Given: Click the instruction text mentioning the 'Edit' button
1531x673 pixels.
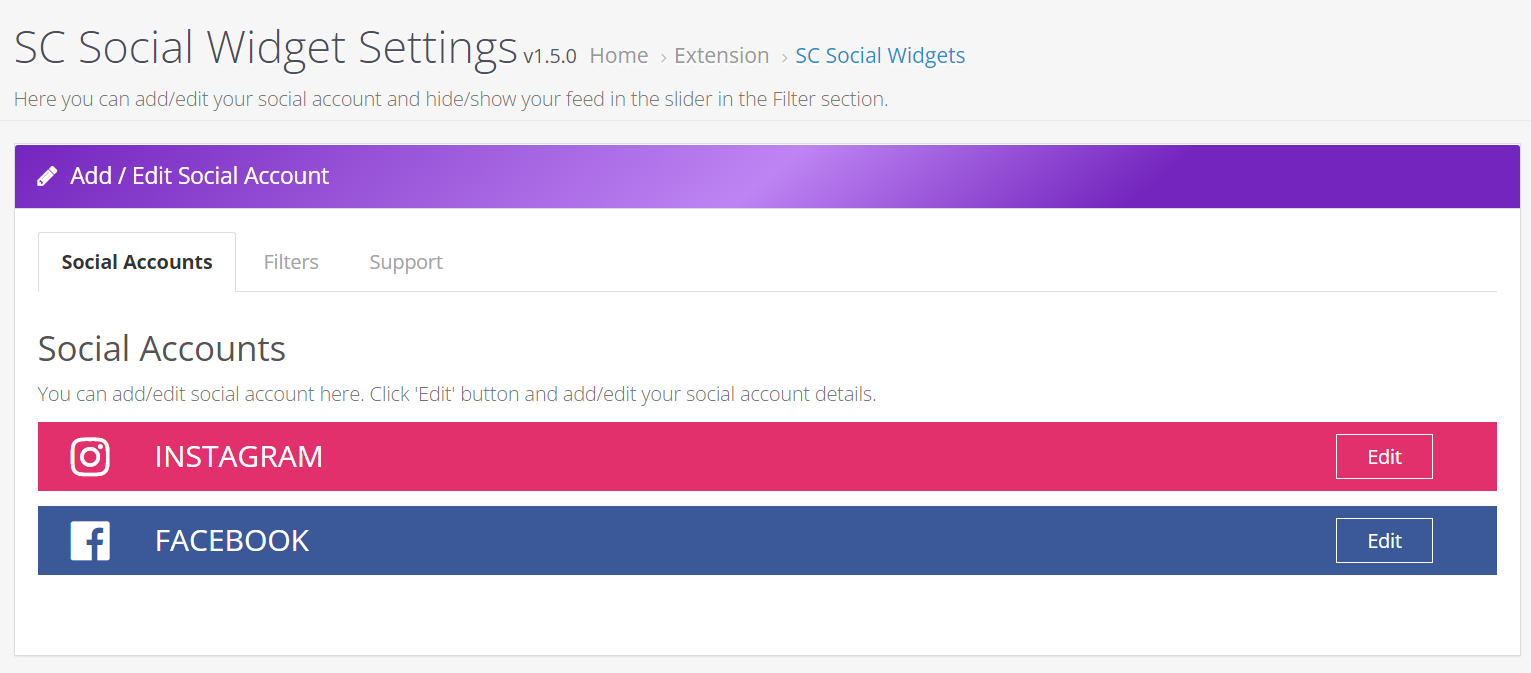Looking at the screenshot, I should pos(457,394).
